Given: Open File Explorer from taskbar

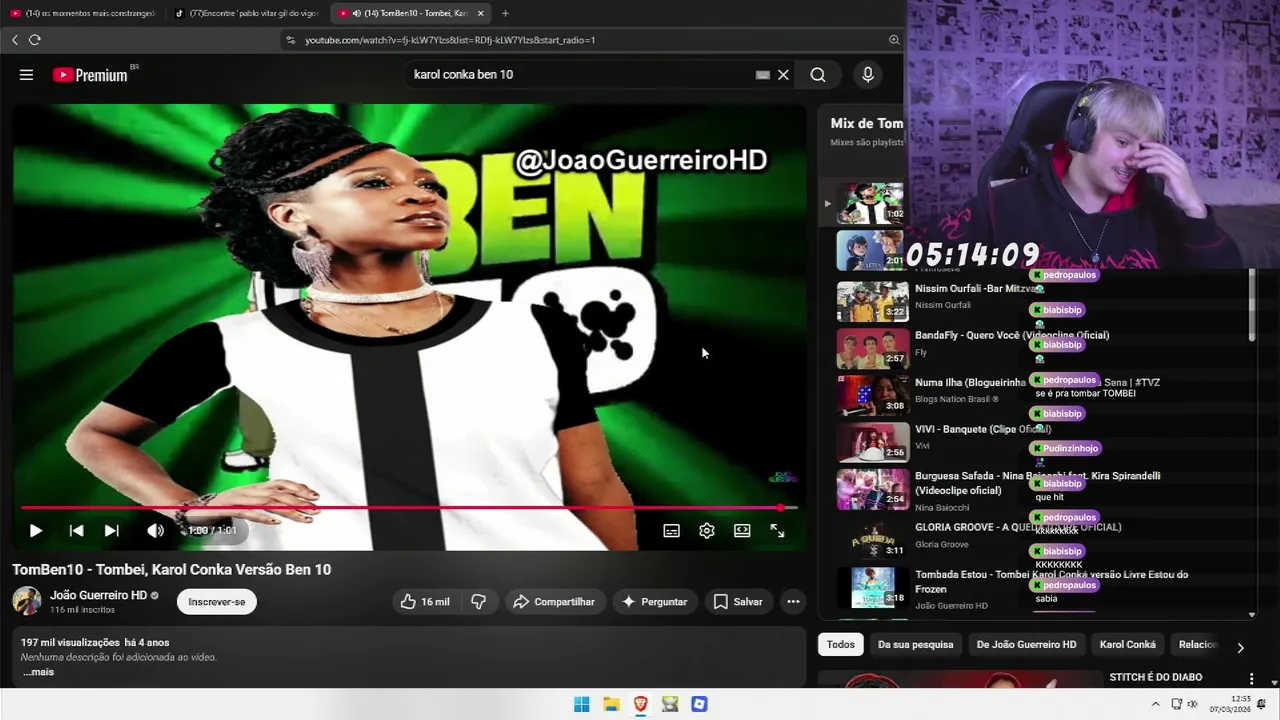Looking at the screenshot, I should click(x=611, y=704).
